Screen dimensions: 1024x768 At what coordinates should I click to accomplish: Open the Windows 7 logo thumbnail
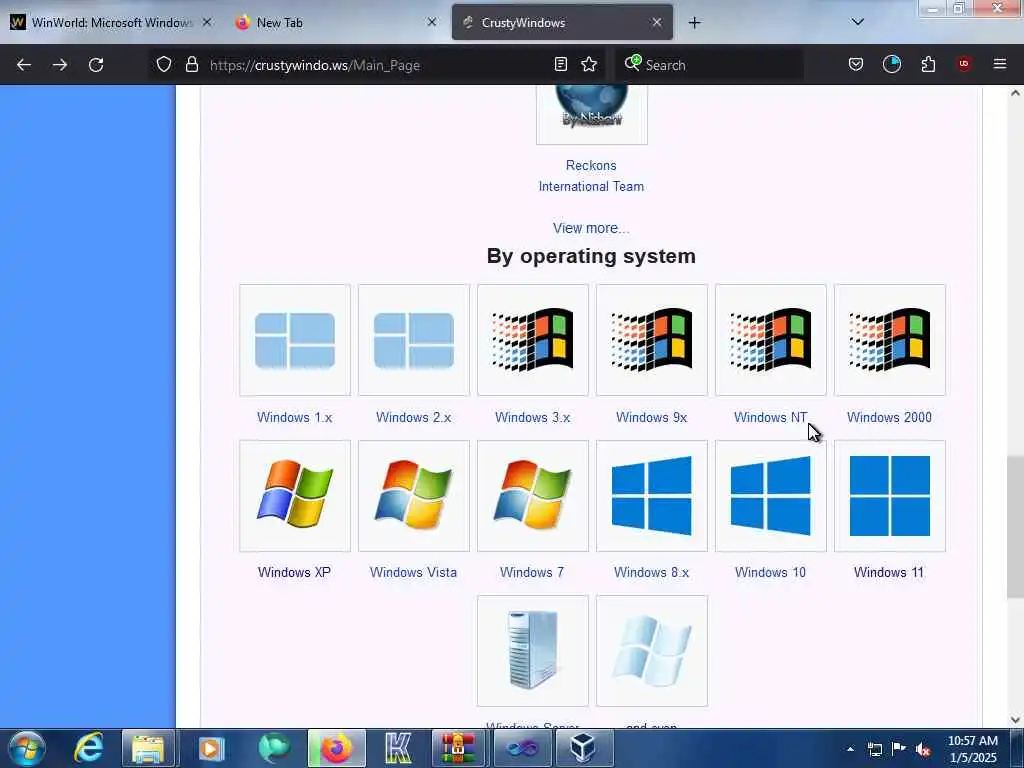click(532, 496)
